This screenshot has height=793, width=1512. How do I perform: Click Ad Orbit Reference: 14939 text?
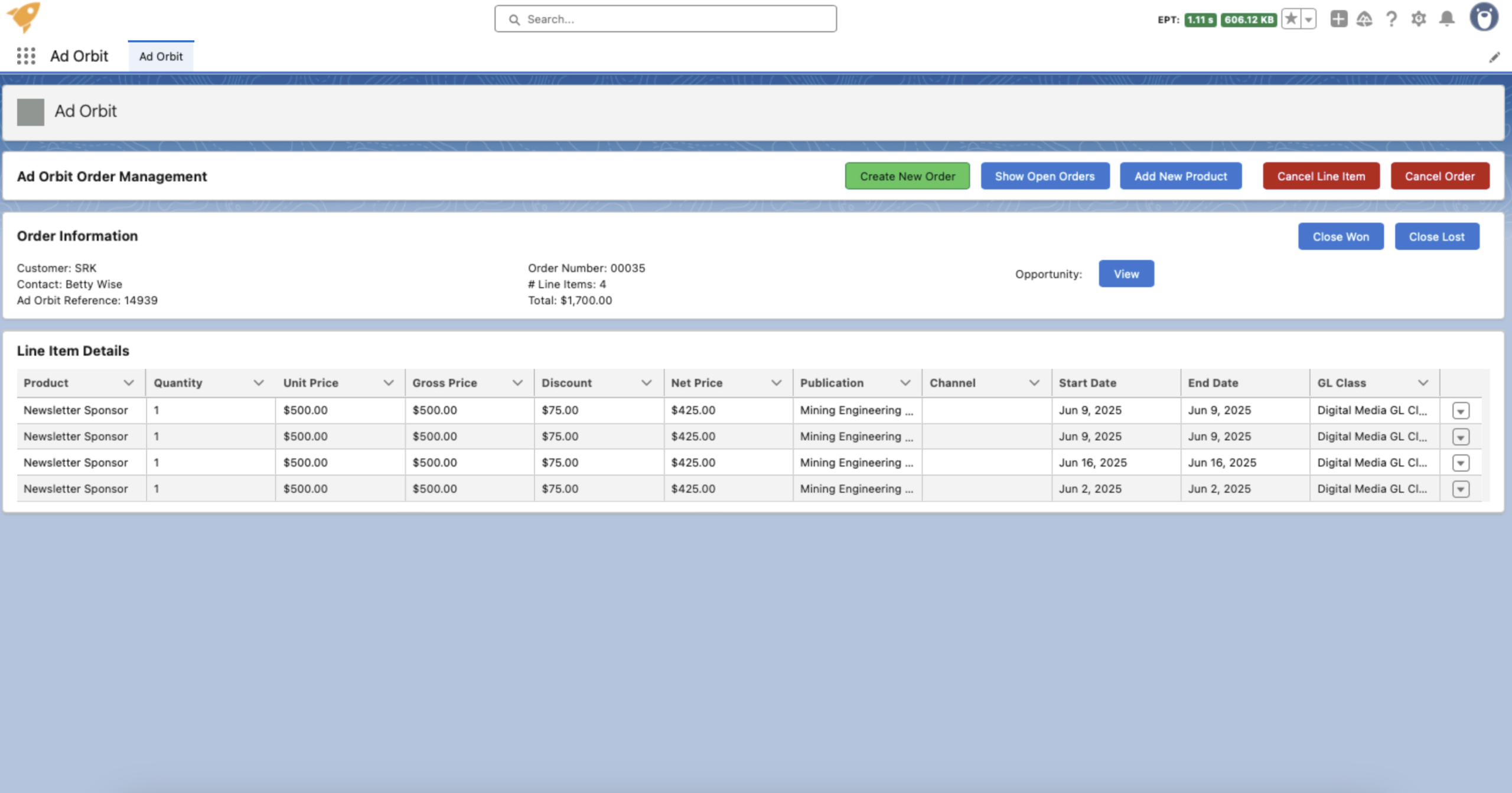point(87,300)
